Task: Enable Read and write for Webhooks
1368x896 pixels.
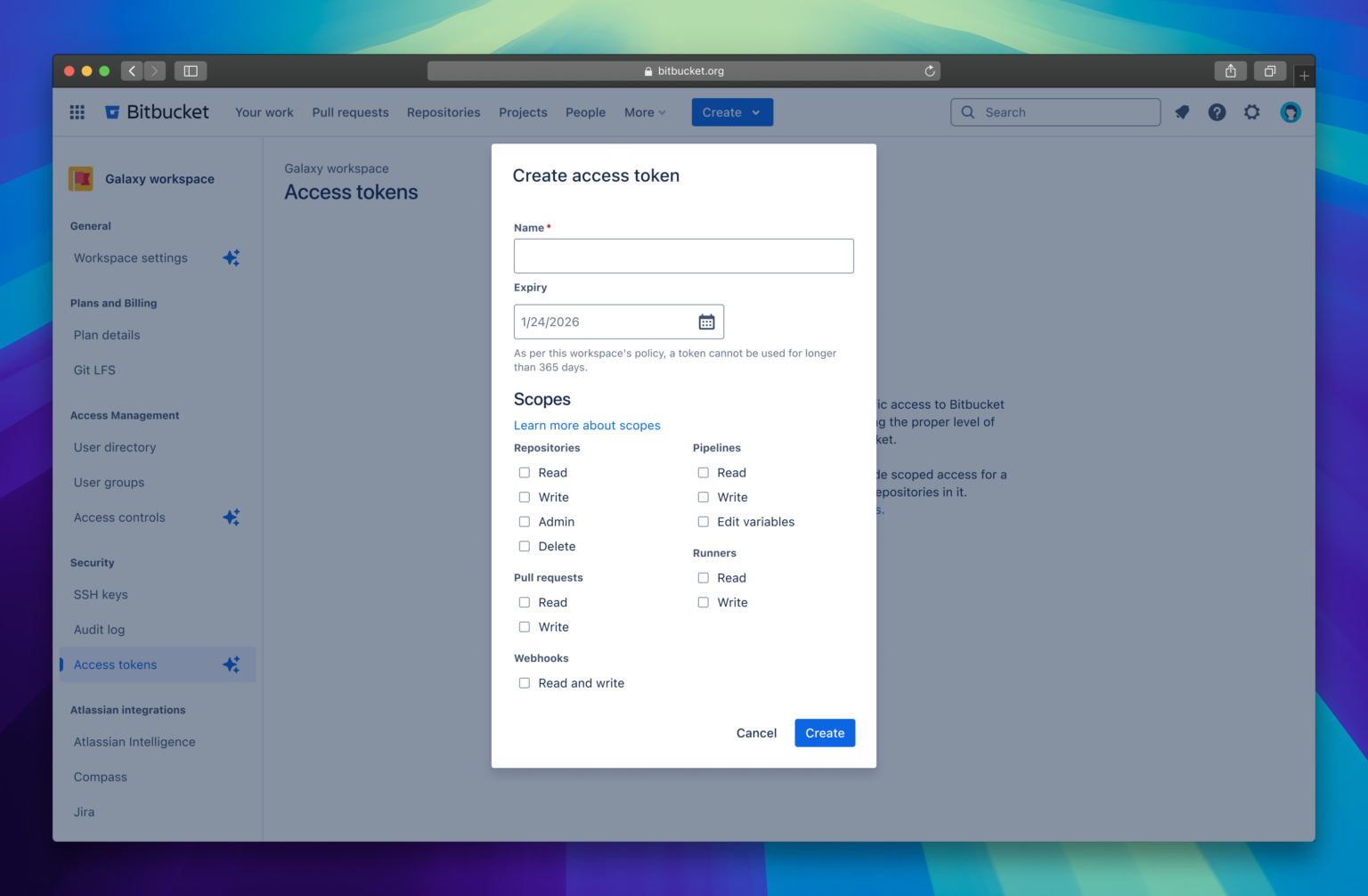Action: tap(524, 682)
